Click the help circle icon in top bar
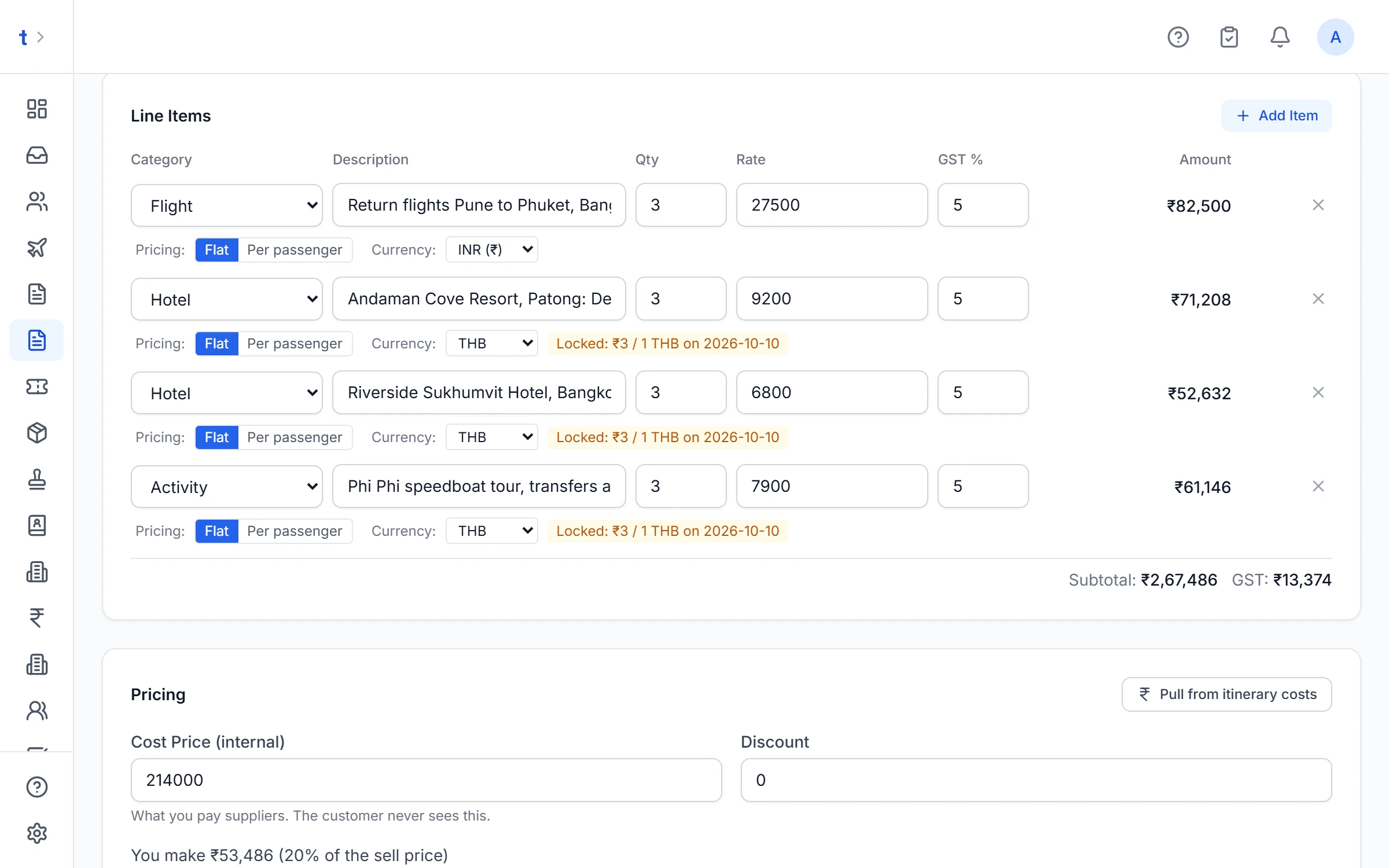Image resolution: width=1389 pixels, height=868 pixels. pyautogui.click(x=1178, y=37)
